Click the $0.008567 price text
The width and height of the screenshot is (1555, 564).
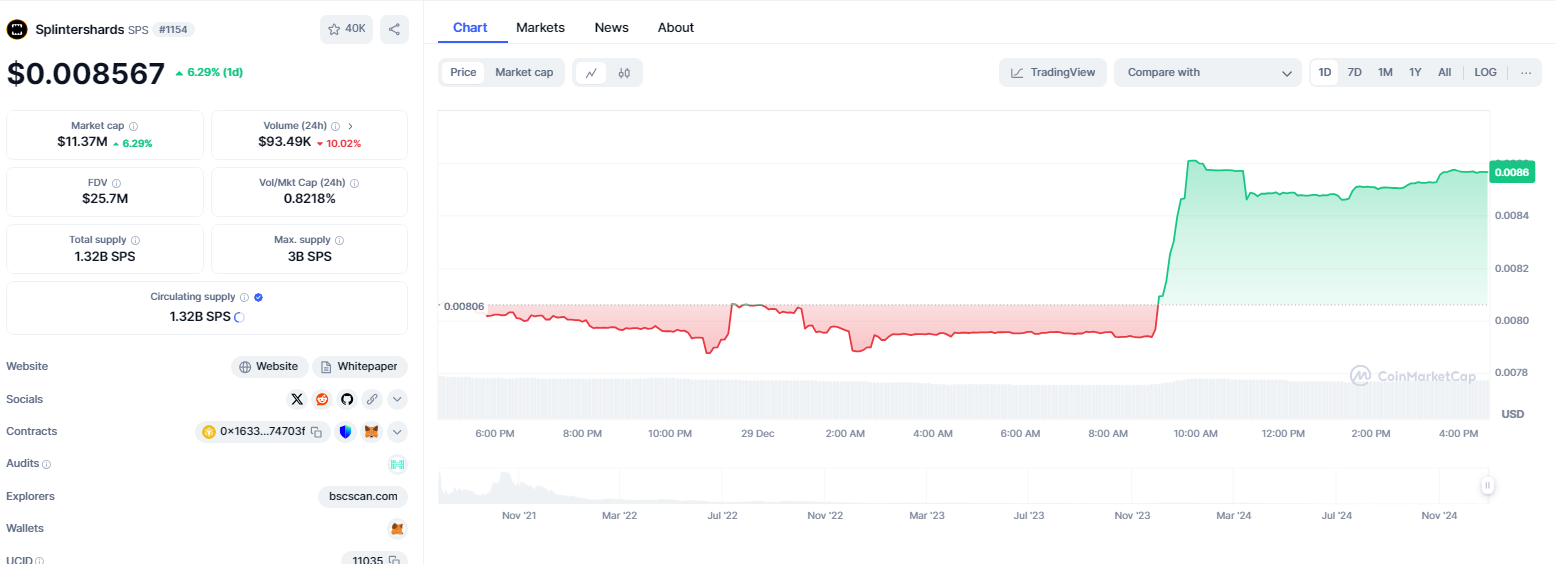86,74
